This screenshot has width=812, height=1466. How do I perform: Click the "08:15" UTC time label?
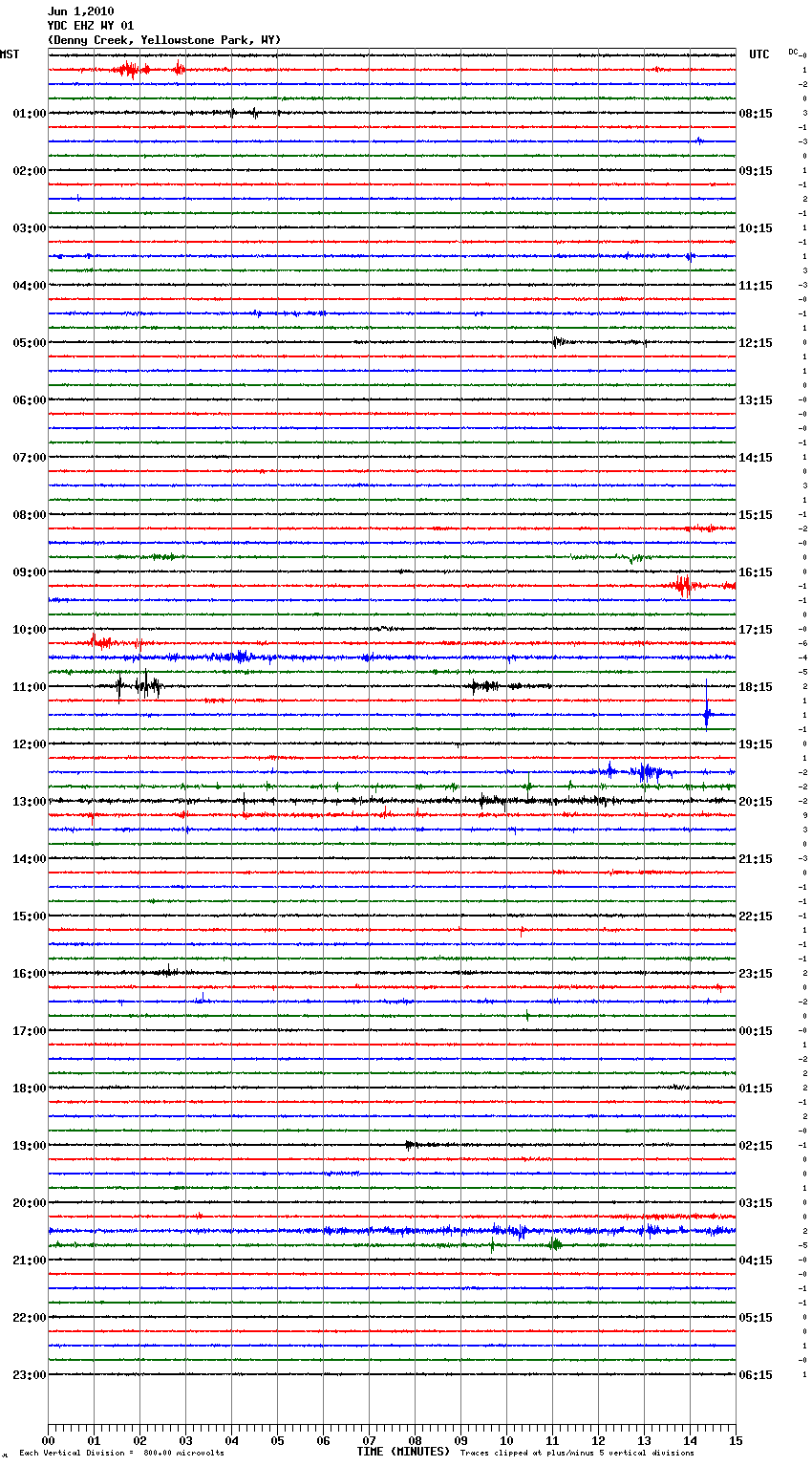pos(756,114)
